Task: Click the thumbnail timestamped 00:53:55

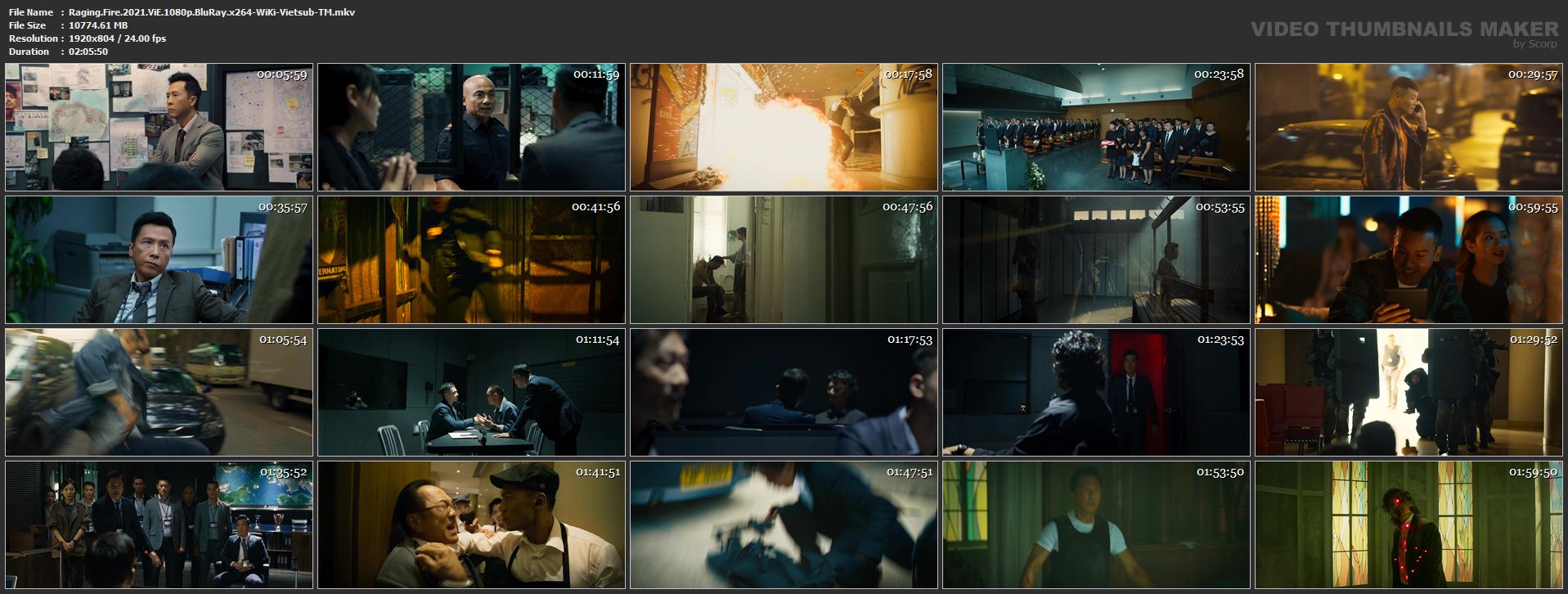Action: [x=1096, y=259]
